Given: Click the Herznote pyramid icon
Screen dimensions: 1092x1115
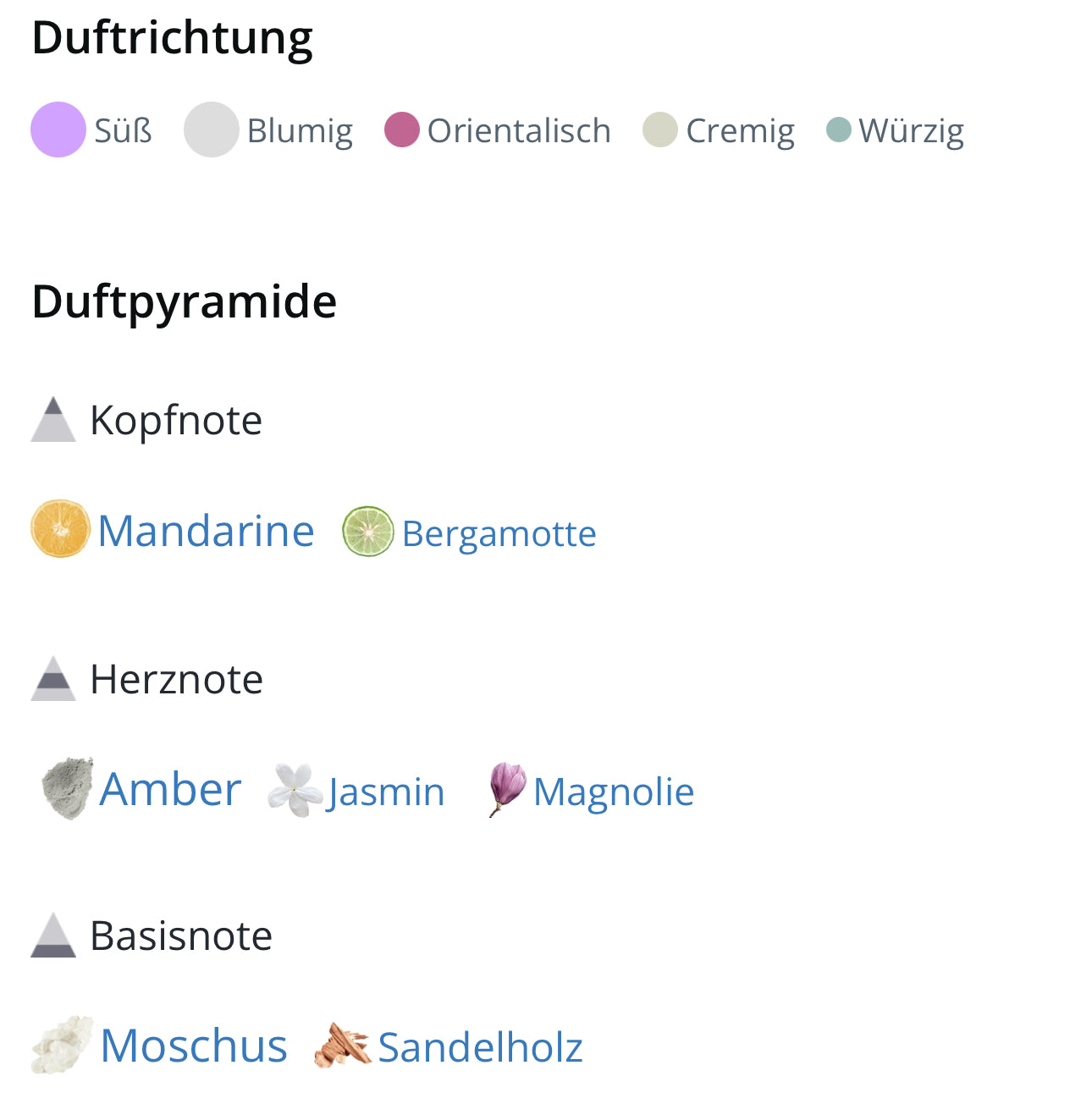Looking at the screenshot, I should [53, 679].
